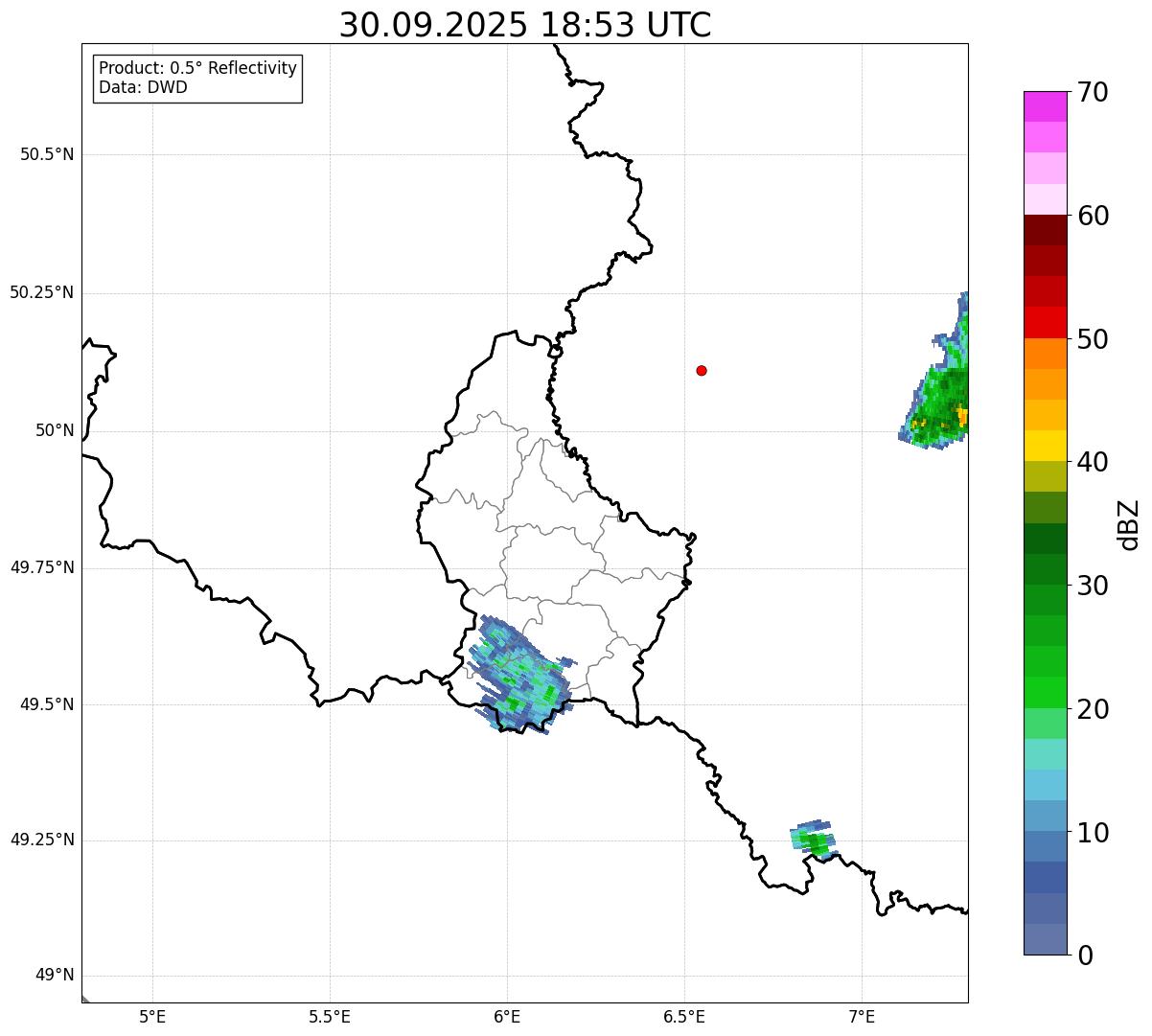Click colorbar tick value 40
The height and width of the screenshot is (1036, 1152).
(1093, 462)
